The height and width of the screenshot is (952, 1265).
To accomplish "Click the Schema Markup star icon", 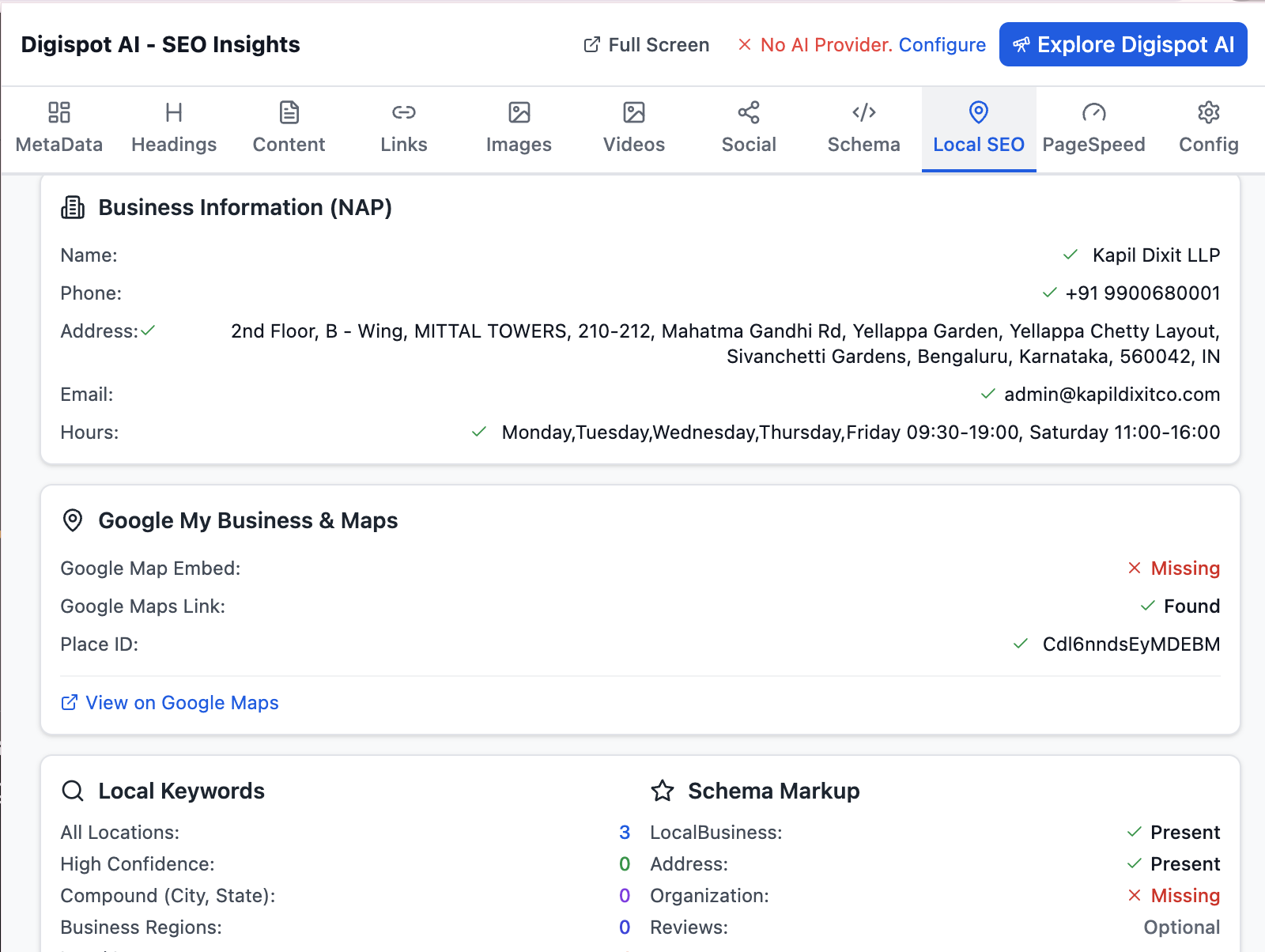I will pyautogui.click(x=663, y=790).
